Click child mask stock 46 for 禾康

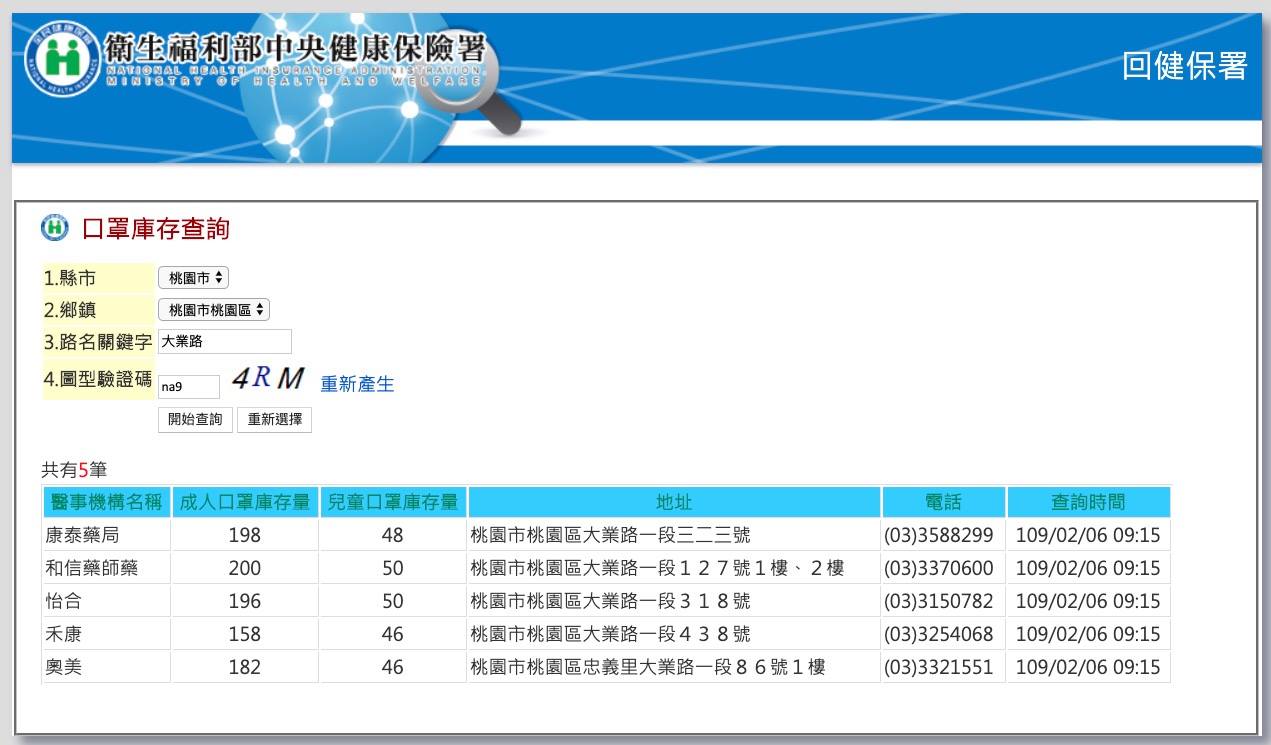coord(393,634)
